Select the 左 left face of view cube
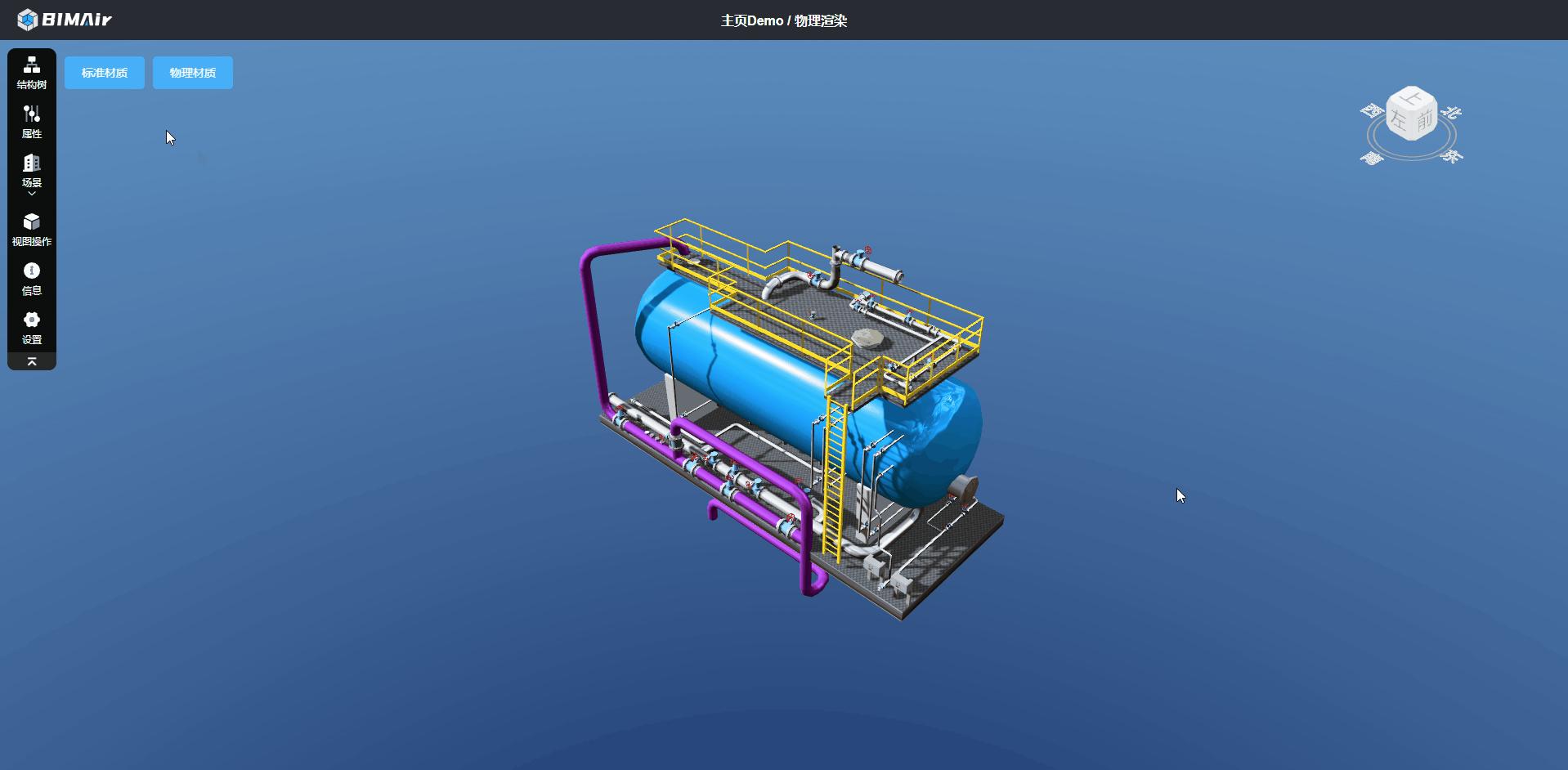The width and height of the screenshot is (1568, 770). coord(1399,121)
